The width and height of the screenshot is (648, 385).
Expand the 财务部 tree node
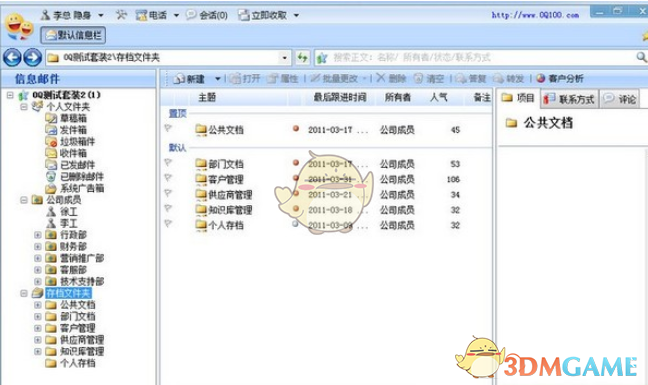click(38, 247)
